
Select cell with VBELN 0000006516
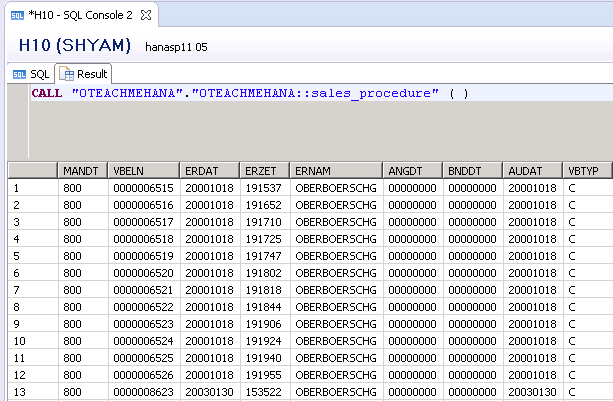[x=143, y=205]
